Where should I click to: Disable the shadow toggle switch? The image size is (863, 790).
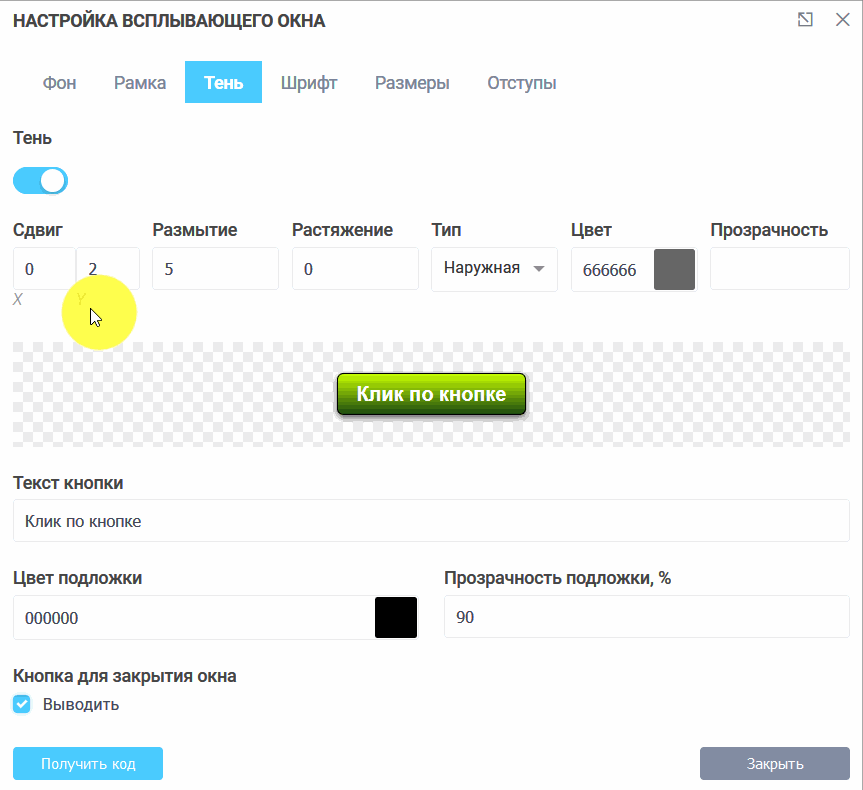coord(40,181)
